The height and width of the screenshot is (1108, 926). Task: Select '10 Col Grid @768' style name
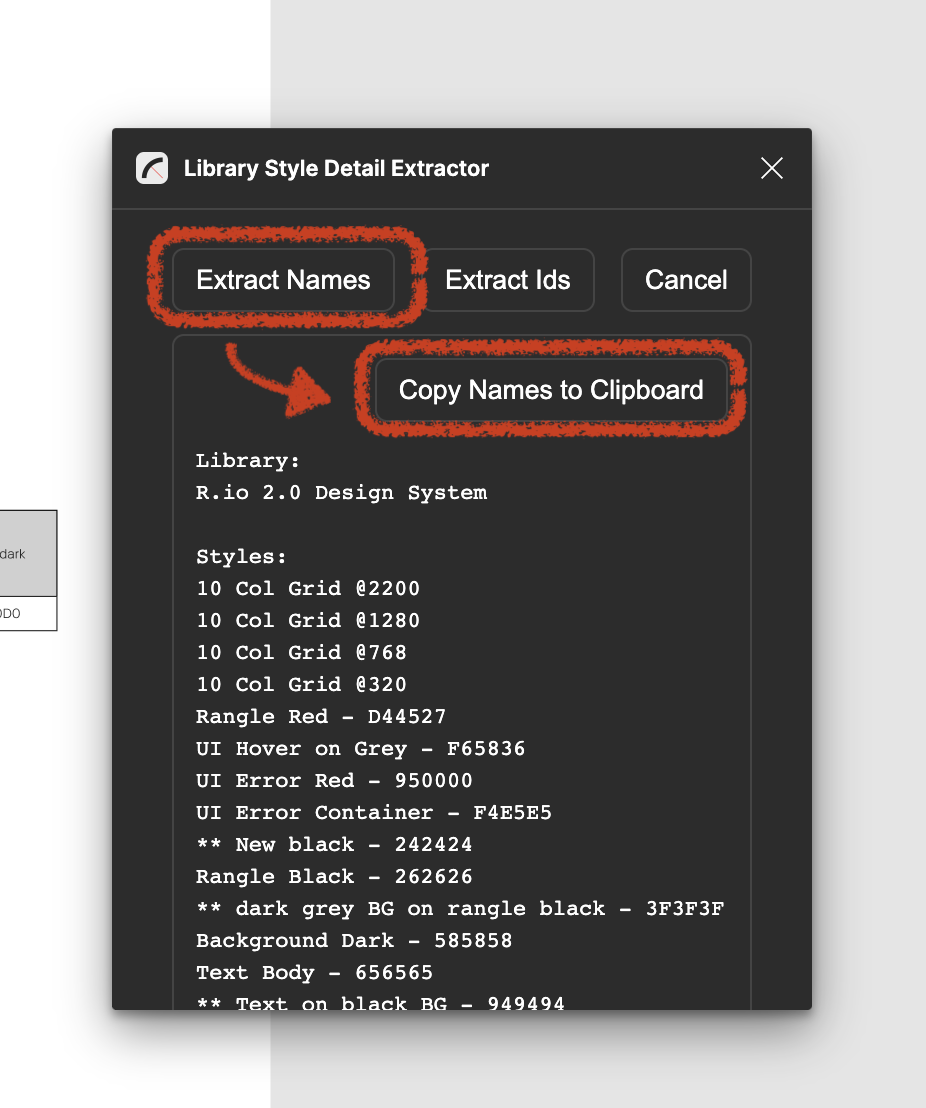point(302,653)
